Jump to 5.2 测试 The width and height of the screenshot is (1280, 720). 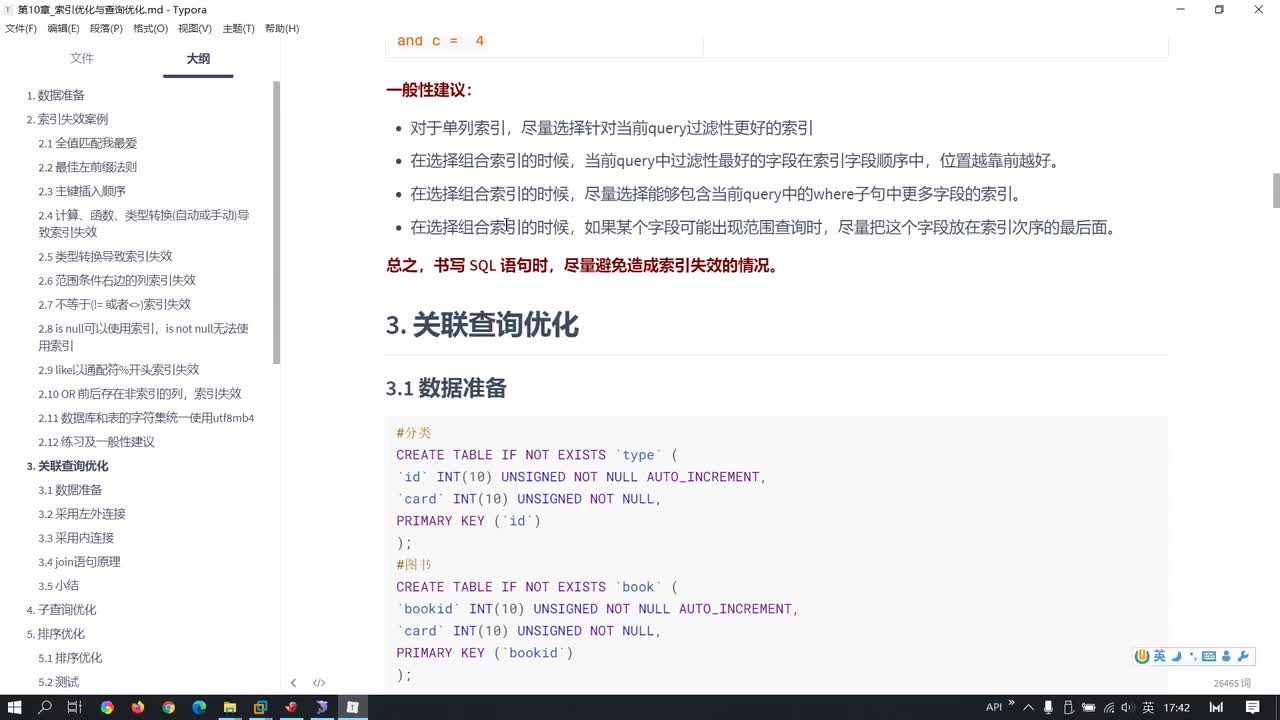(58, 681)
